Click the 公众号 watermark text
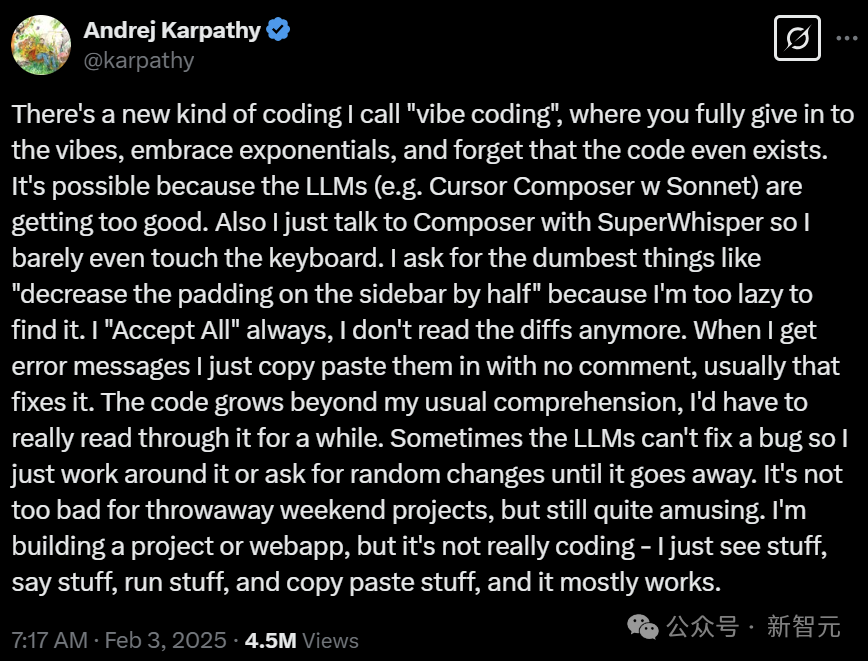Screen dimensions: 868x661 [702, 627]
